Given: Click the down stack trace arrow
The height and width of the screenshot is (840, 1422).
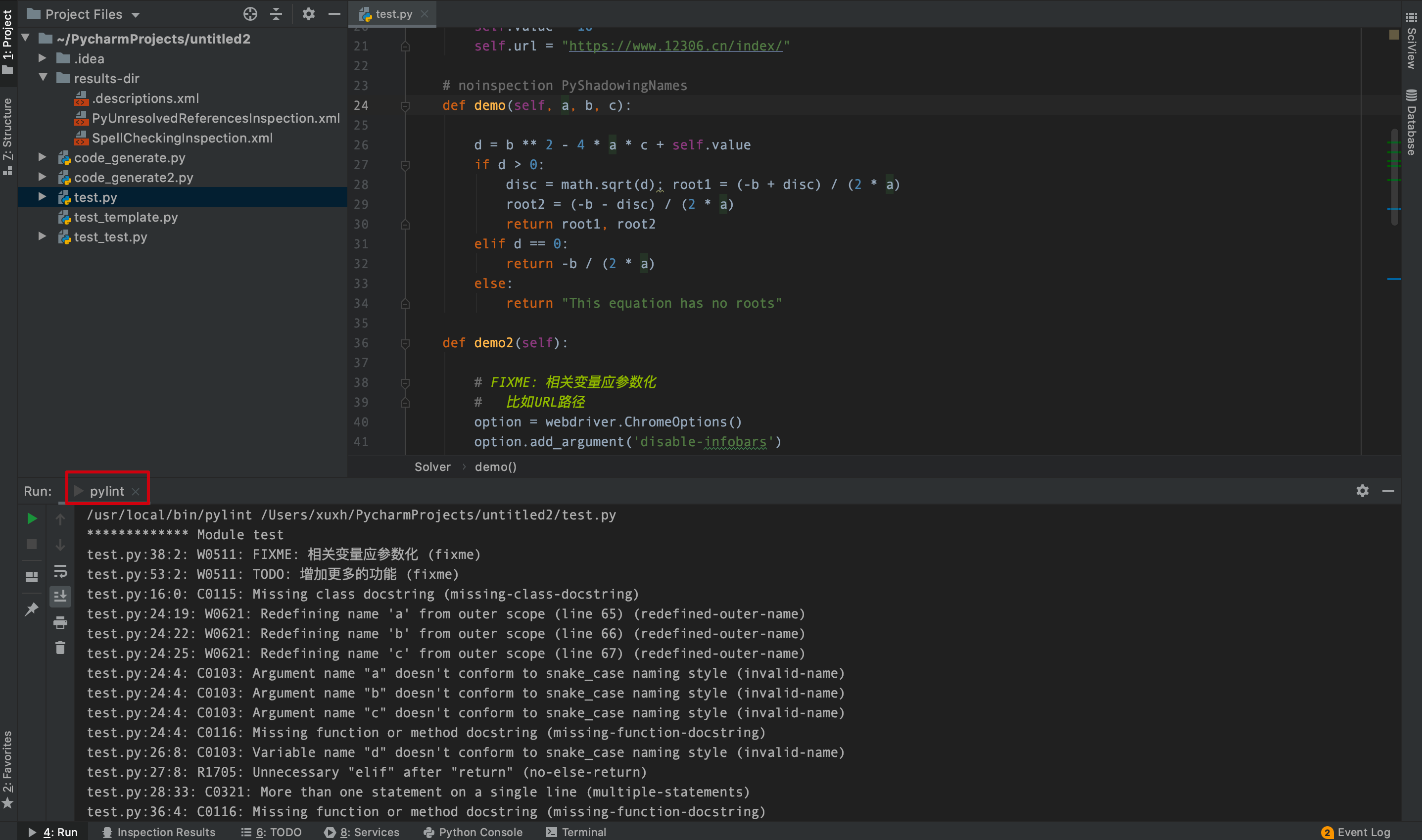Looking at the screenshot, I should pos(60,545).
